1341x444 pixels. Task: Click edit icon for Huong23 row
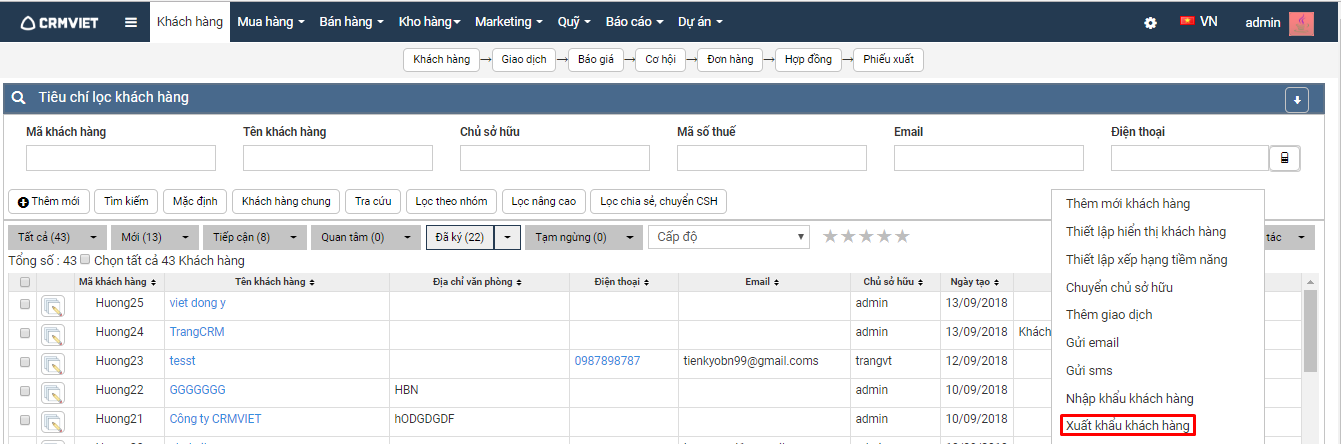pyautogui.click(x=53, y=362)
